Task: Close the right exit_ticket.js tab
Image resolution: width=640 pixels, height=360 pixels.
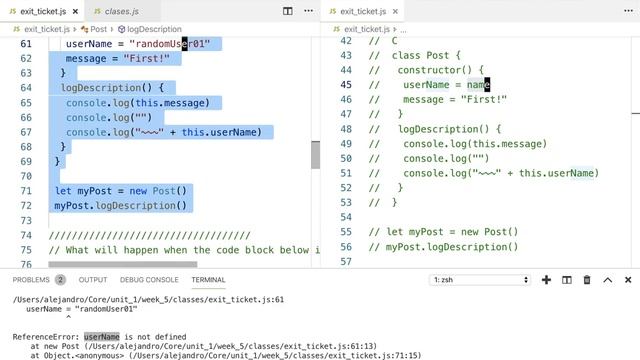Action: click(395, 11)
